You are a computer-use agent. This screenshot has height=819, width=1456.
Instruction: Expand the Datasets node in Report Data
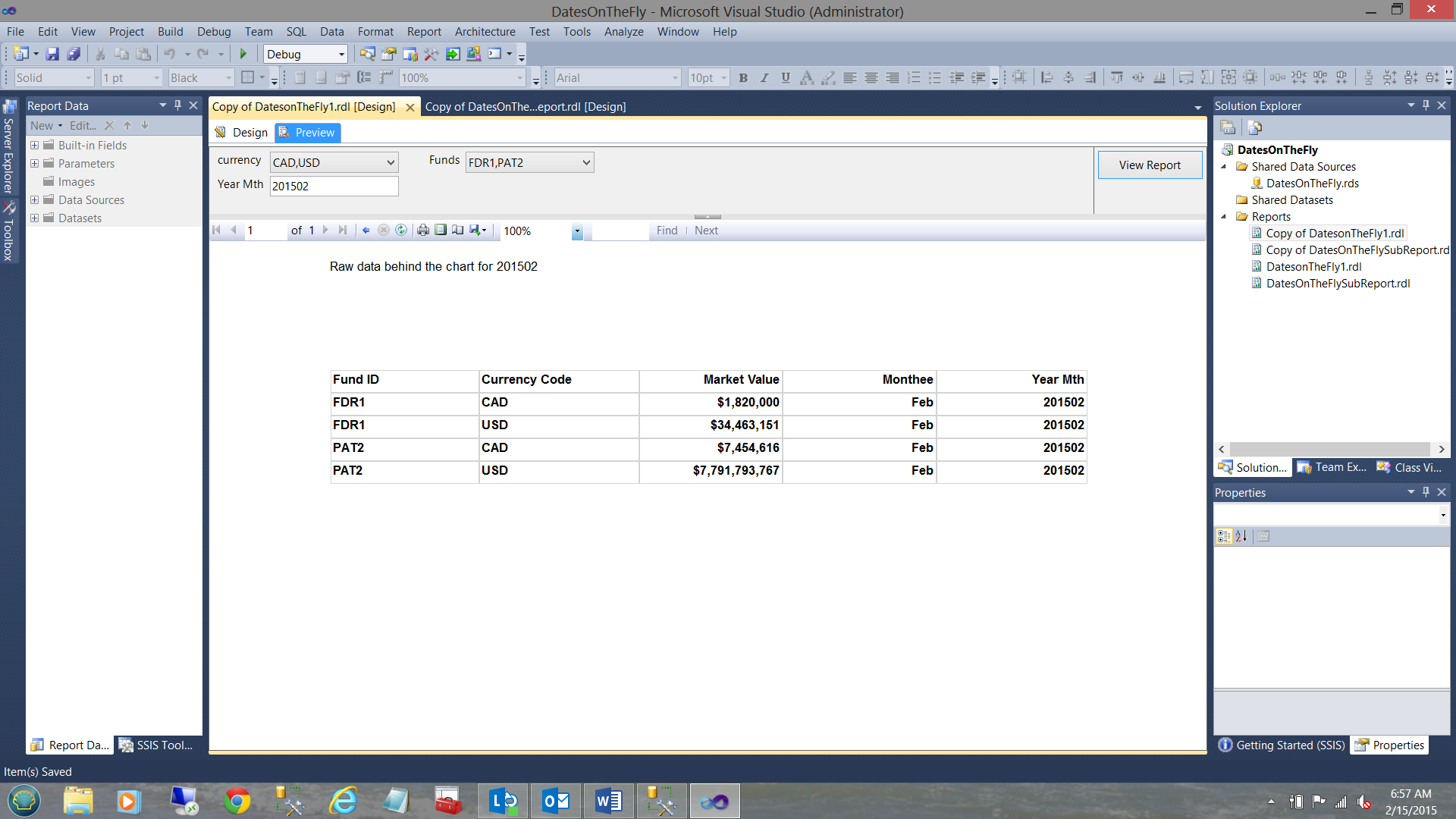[x=34, y=218]
